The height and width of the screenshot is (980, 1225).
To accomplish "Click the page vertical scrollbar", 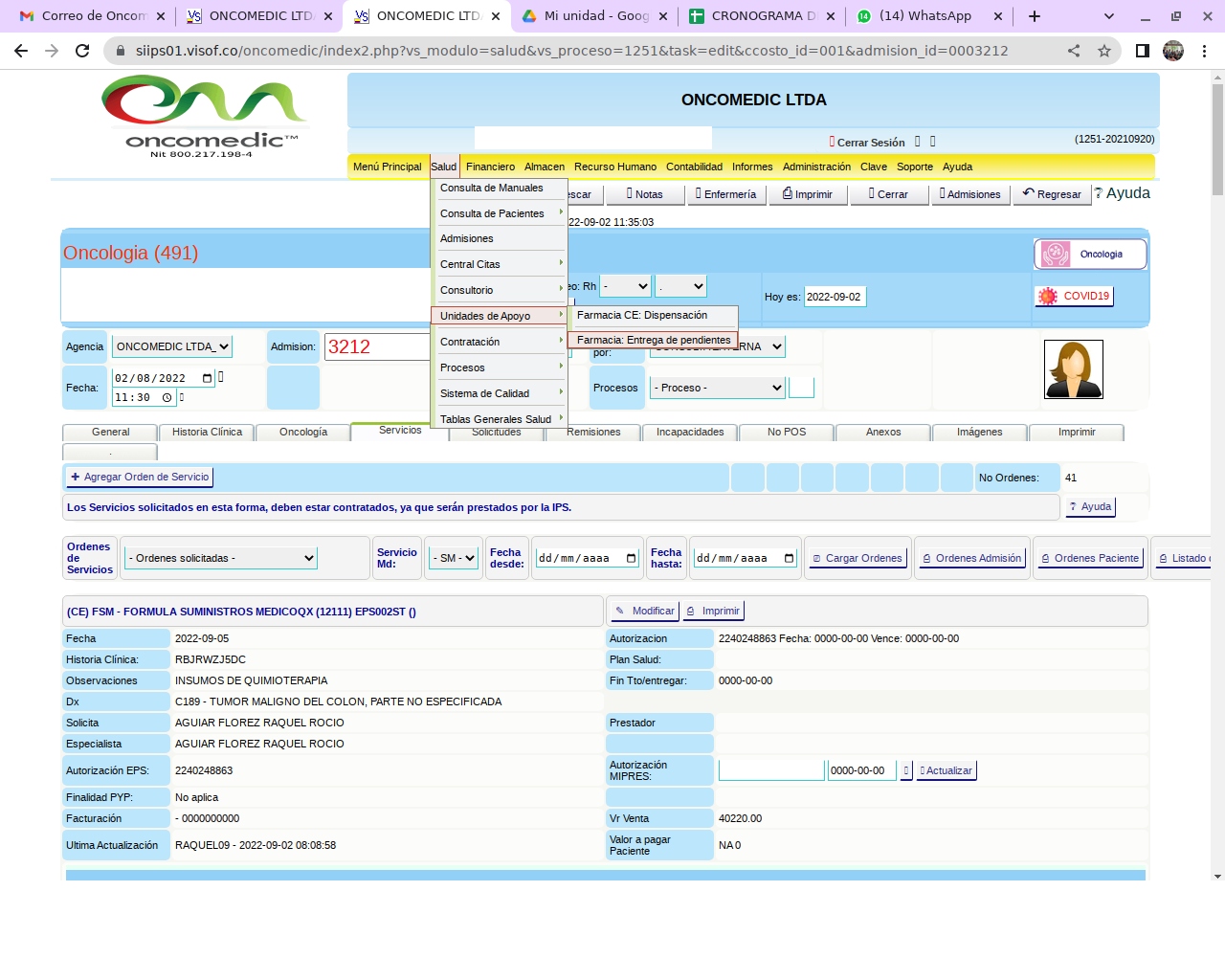I will tap(1217, 479).
